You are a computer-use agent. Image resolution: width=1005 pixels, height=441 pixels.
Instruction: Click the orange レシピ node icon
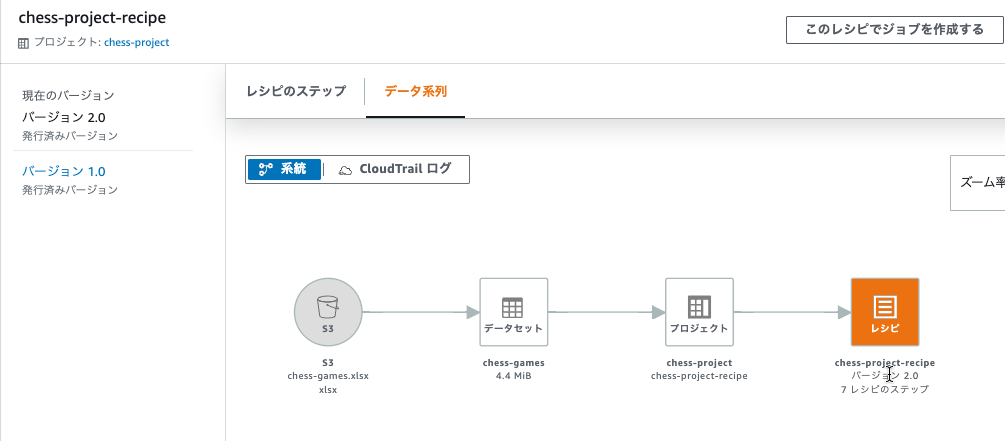(885, 312)
